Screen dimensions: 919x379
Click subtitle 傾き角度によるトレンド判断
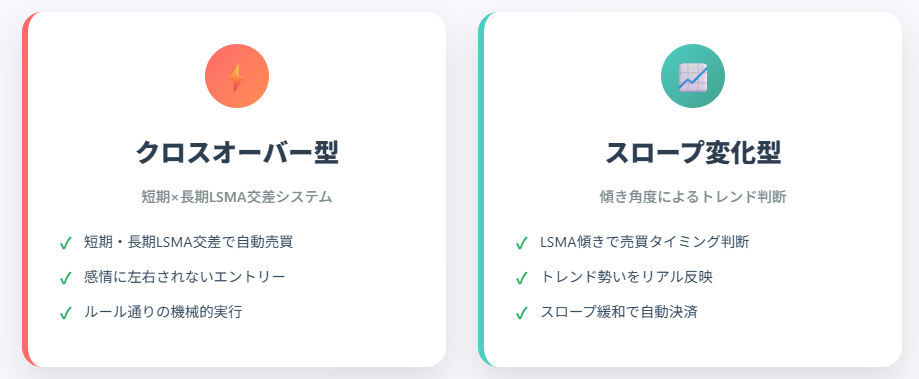pyautogui.click(x=693, y=197)
